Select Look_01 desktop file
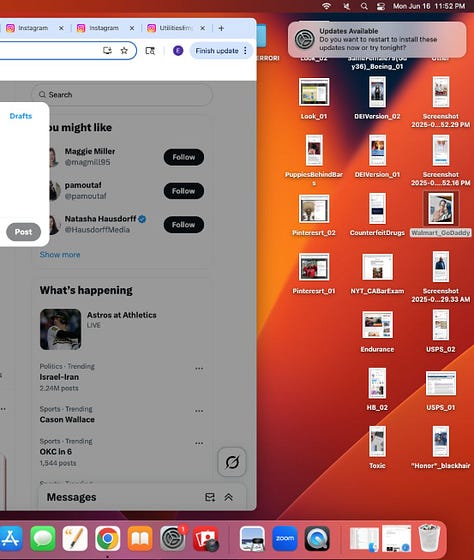Viewport: 474px width, 560px height. [x=314, y=98]
